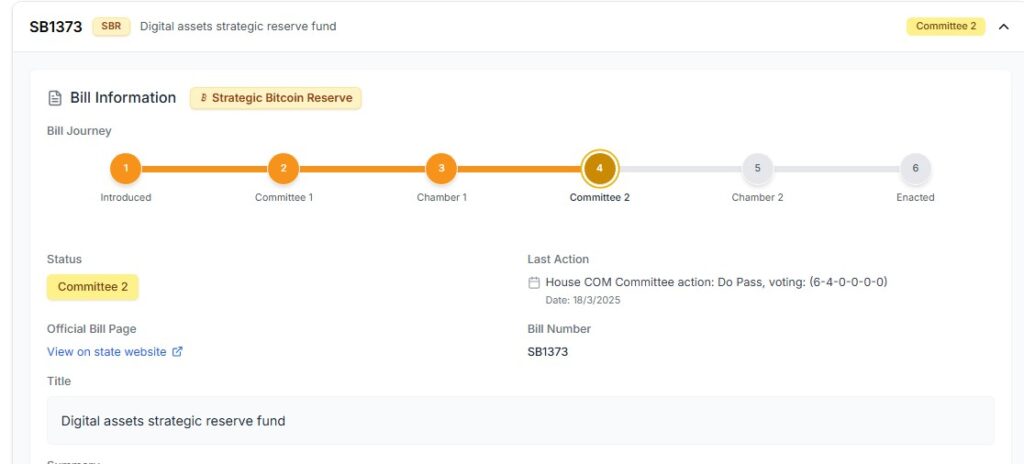
Task: Select step 2 Committee 1 circle
Action: coord(283,169)
